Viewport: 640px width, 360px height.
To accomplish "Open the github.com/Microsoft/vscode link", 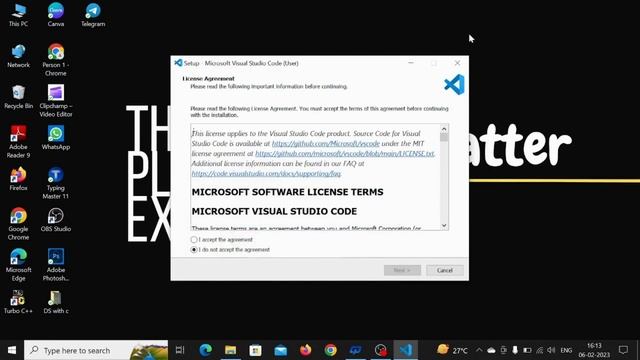I will (326, 144).
